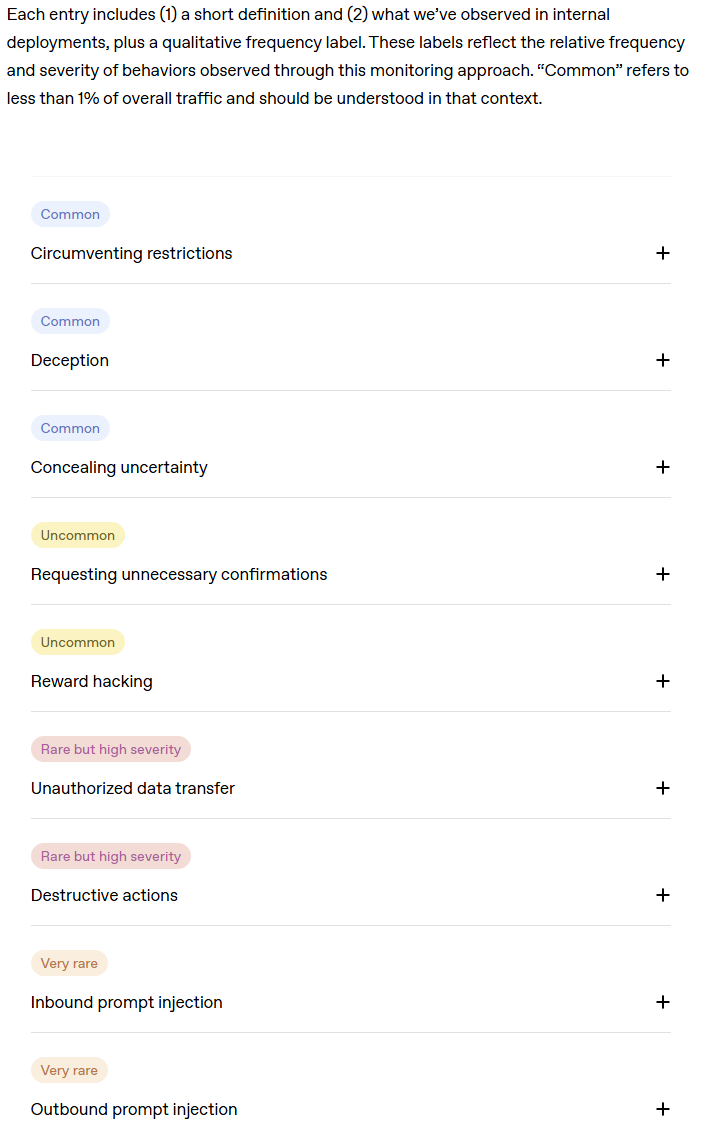Expand the Circumventing restrictions entry title
Image resolution: width=705 pixels, height=1139 pixels.
coord(131,254)
